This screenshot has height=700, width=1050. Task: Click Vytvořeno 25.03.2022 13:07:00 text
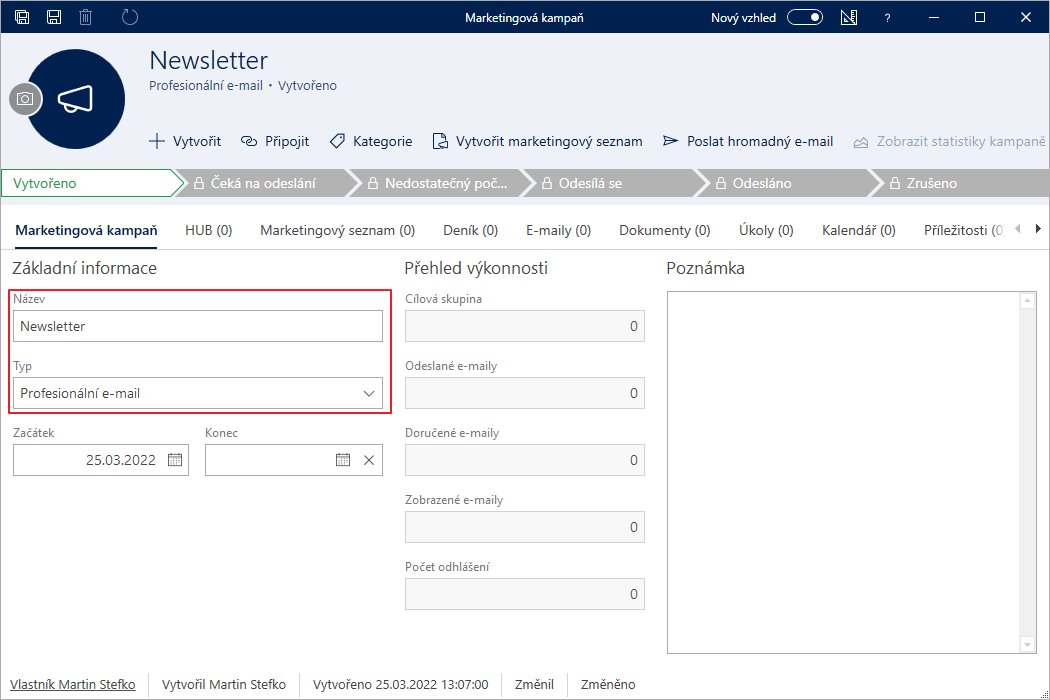coord(400,685)
